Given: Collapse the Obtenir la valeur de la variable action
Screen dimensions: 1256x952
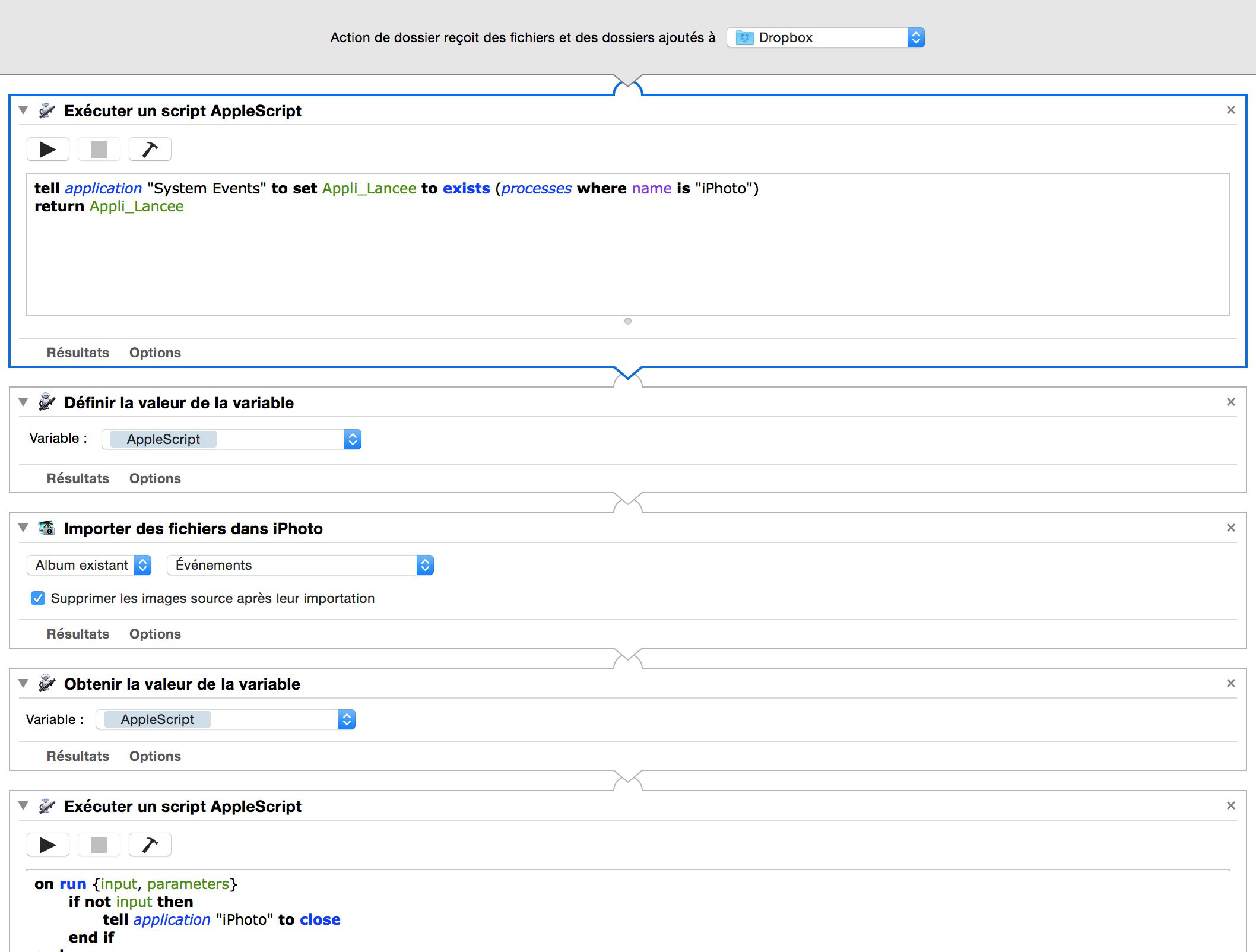Looking at the screenshot, I should coord(23,683).
